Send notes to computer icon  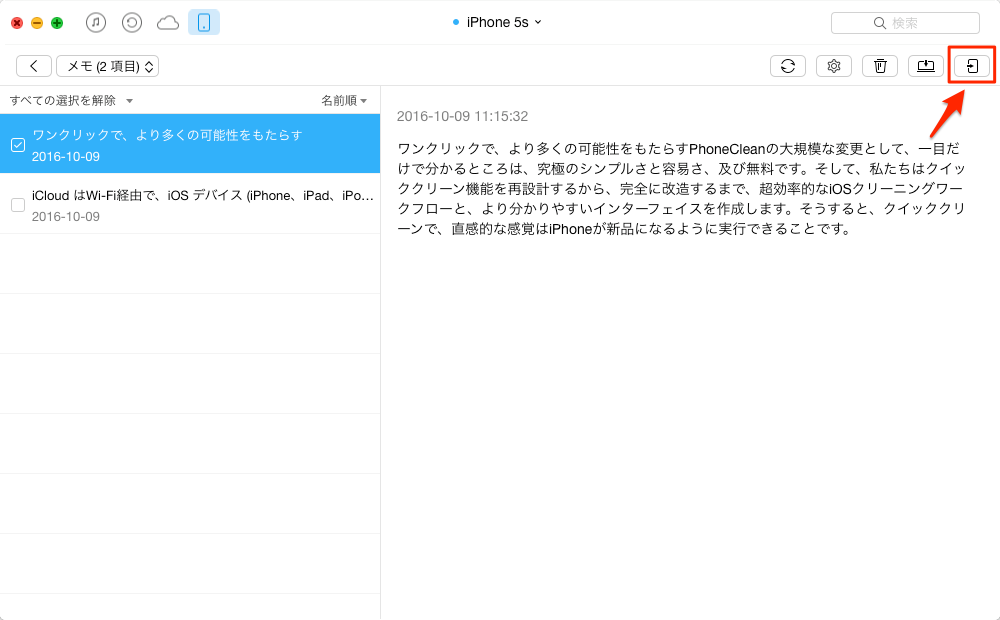925,66
